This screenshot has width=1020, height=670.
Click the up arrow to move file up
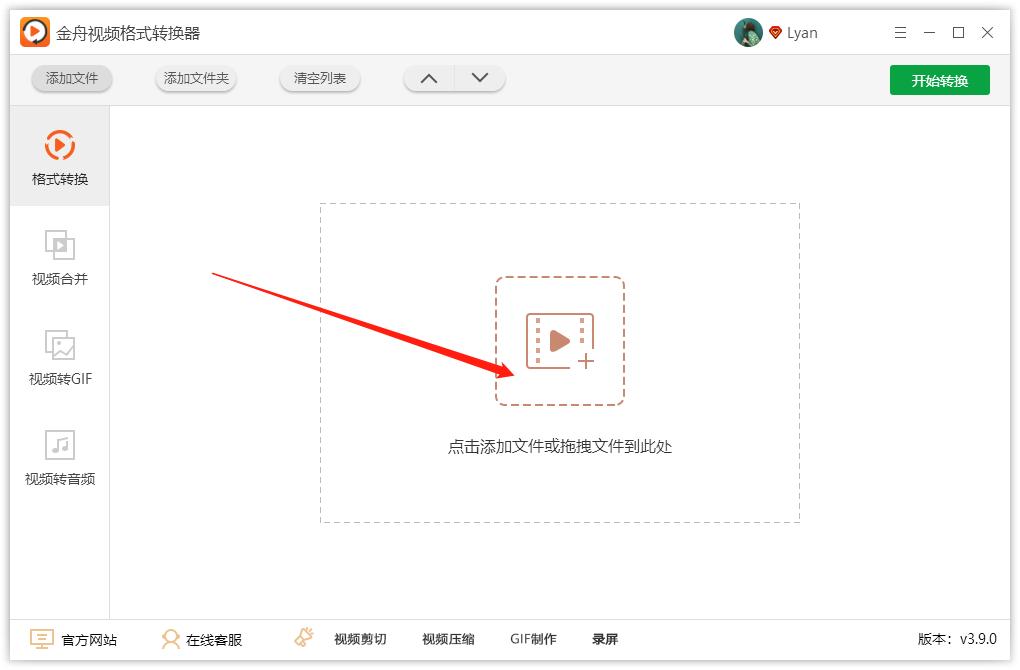pos(429,77)
